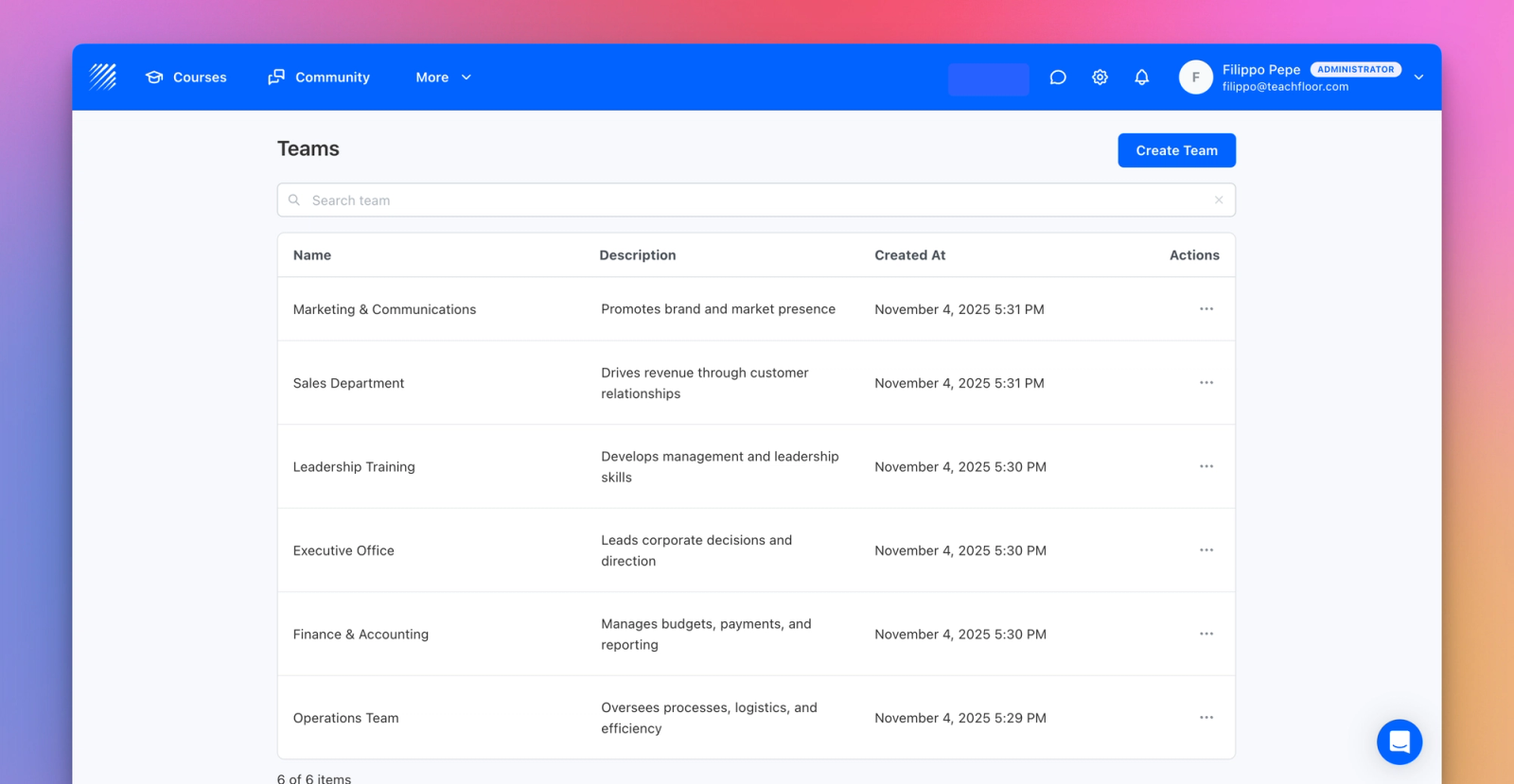Click the ADMINISTRATOR badge
1514x784 pixels.
tap(1355, 70)
